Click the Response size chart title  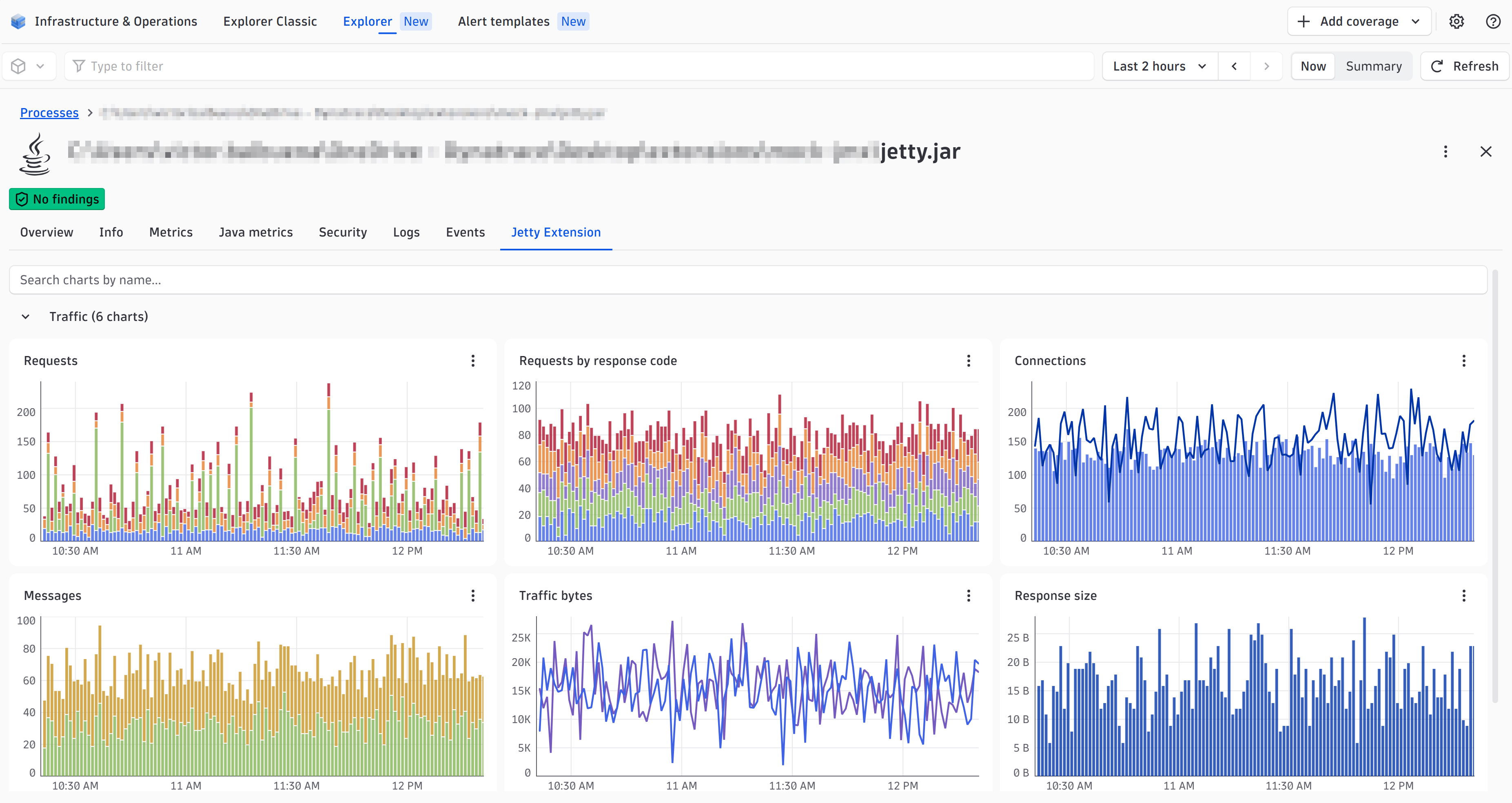(x=1055, y=596)
